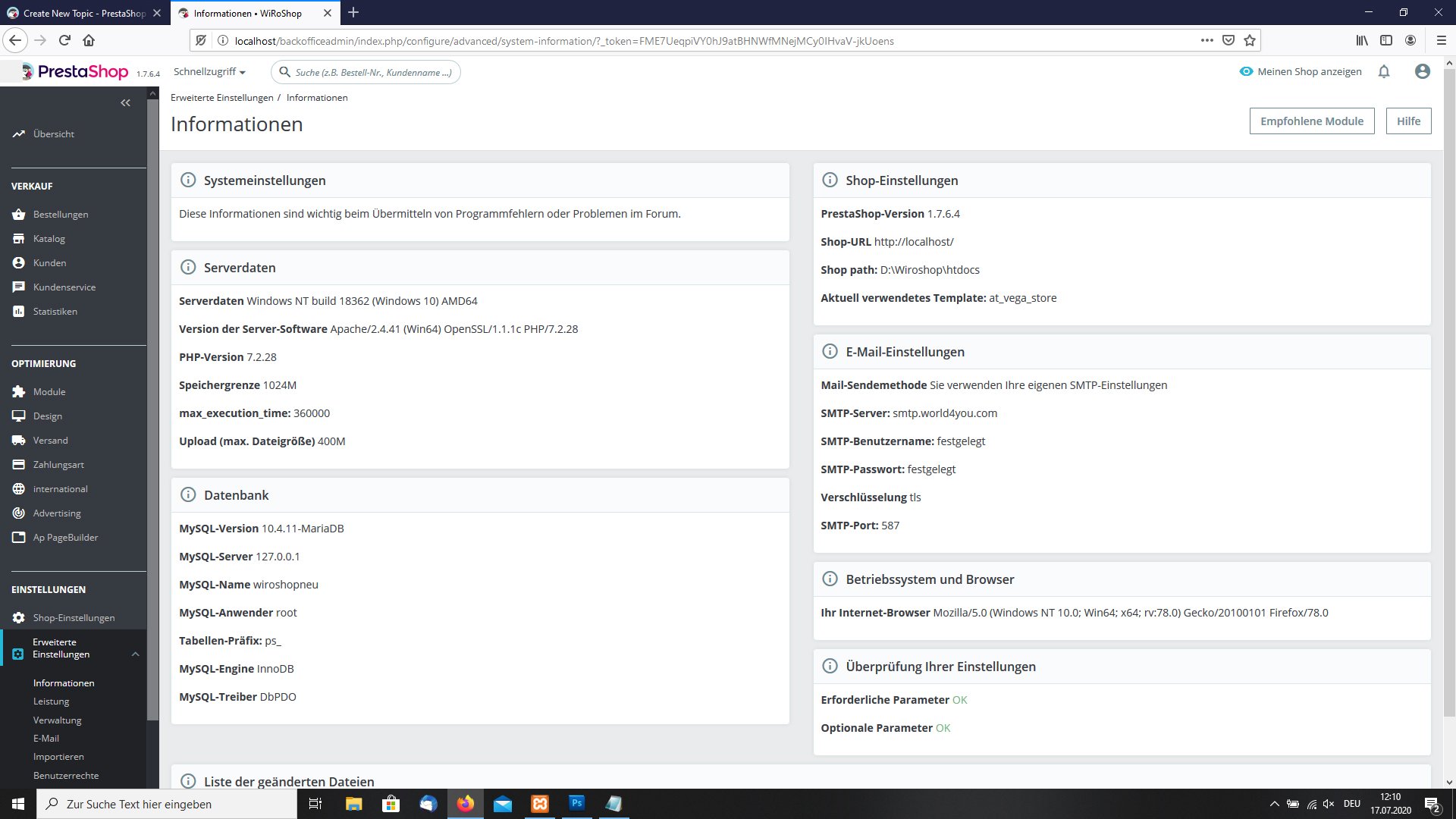The height and width of the screenshot is (819, 1456).
Task: Click the Bestellungen basket icon
Action: coord(19,215)
